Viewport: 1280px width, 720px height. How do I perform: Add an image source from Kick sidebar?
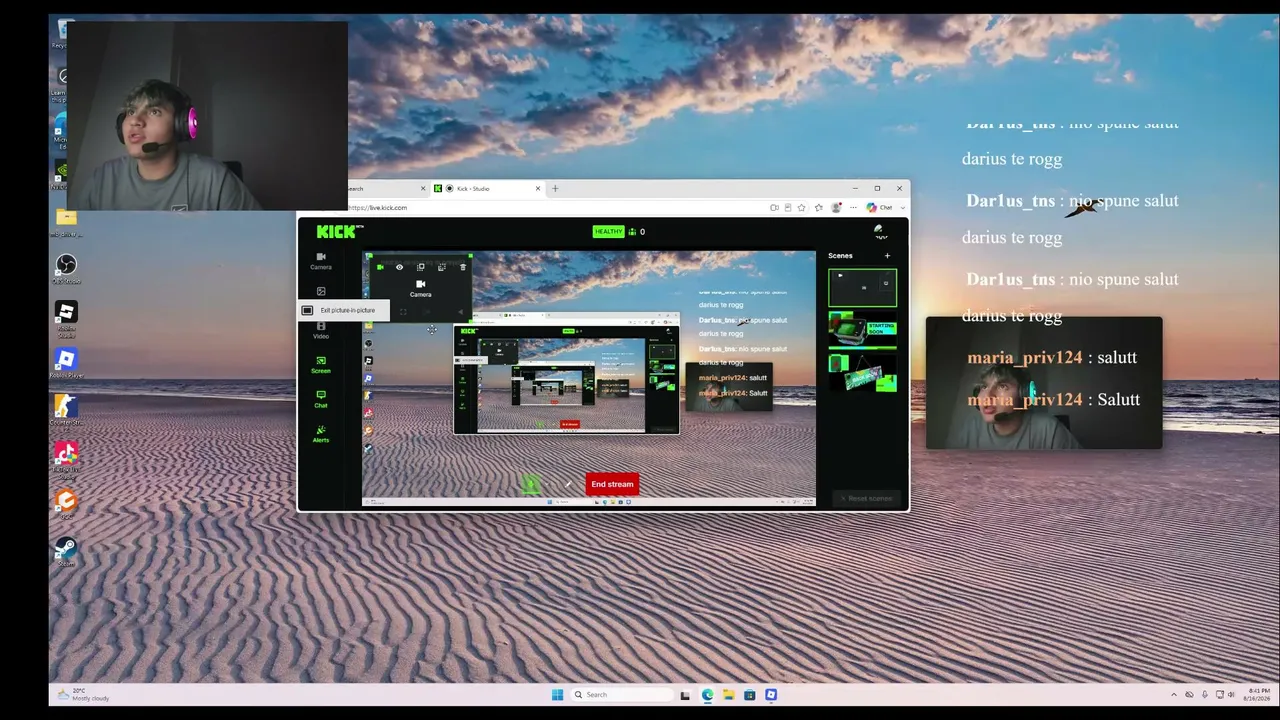tap(321, 291)
